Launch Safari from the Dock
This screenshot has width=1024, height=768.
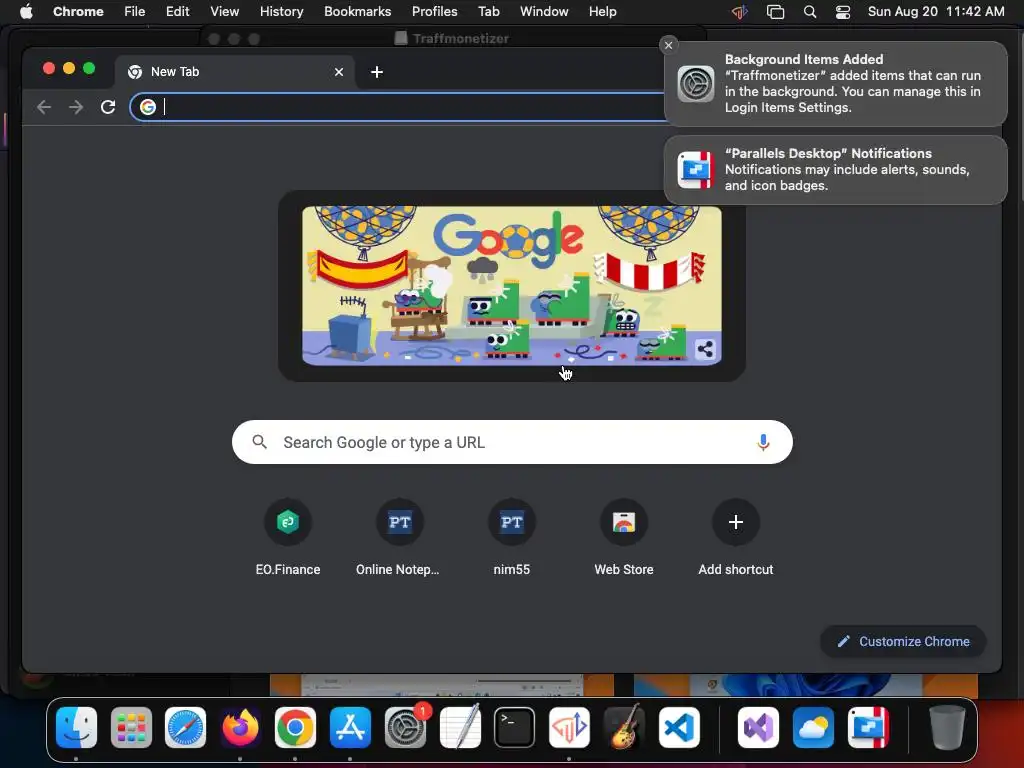point(185,727)
